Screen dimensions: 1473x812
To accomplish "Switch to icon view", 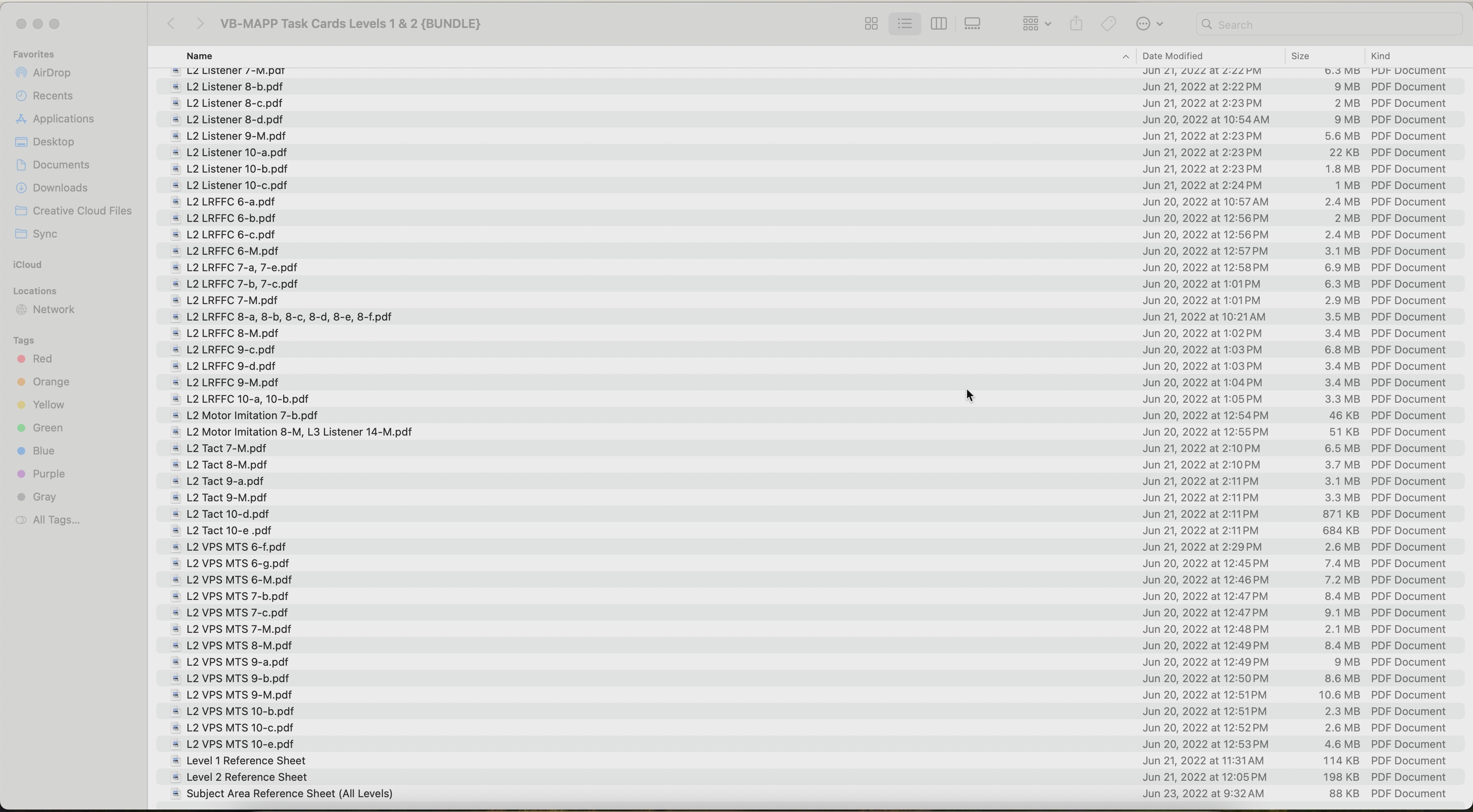I will [x=871, y=24].
